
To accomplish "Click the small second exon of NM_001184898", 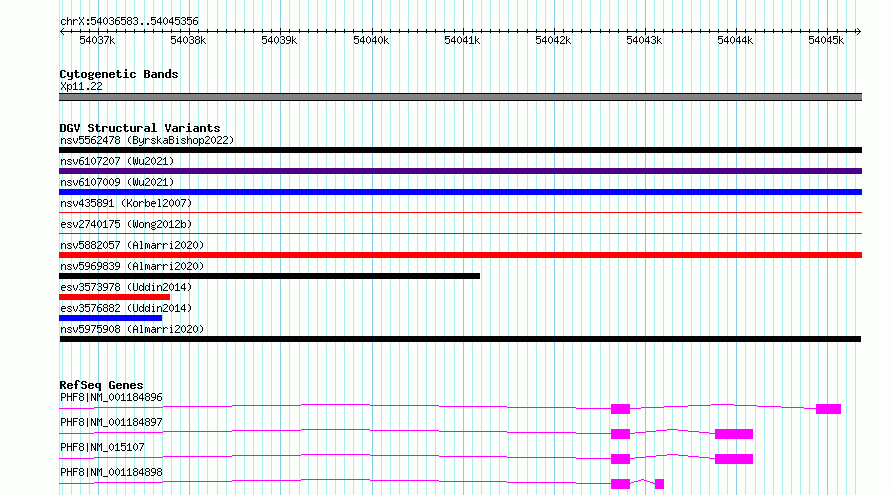I will point(659,484).
